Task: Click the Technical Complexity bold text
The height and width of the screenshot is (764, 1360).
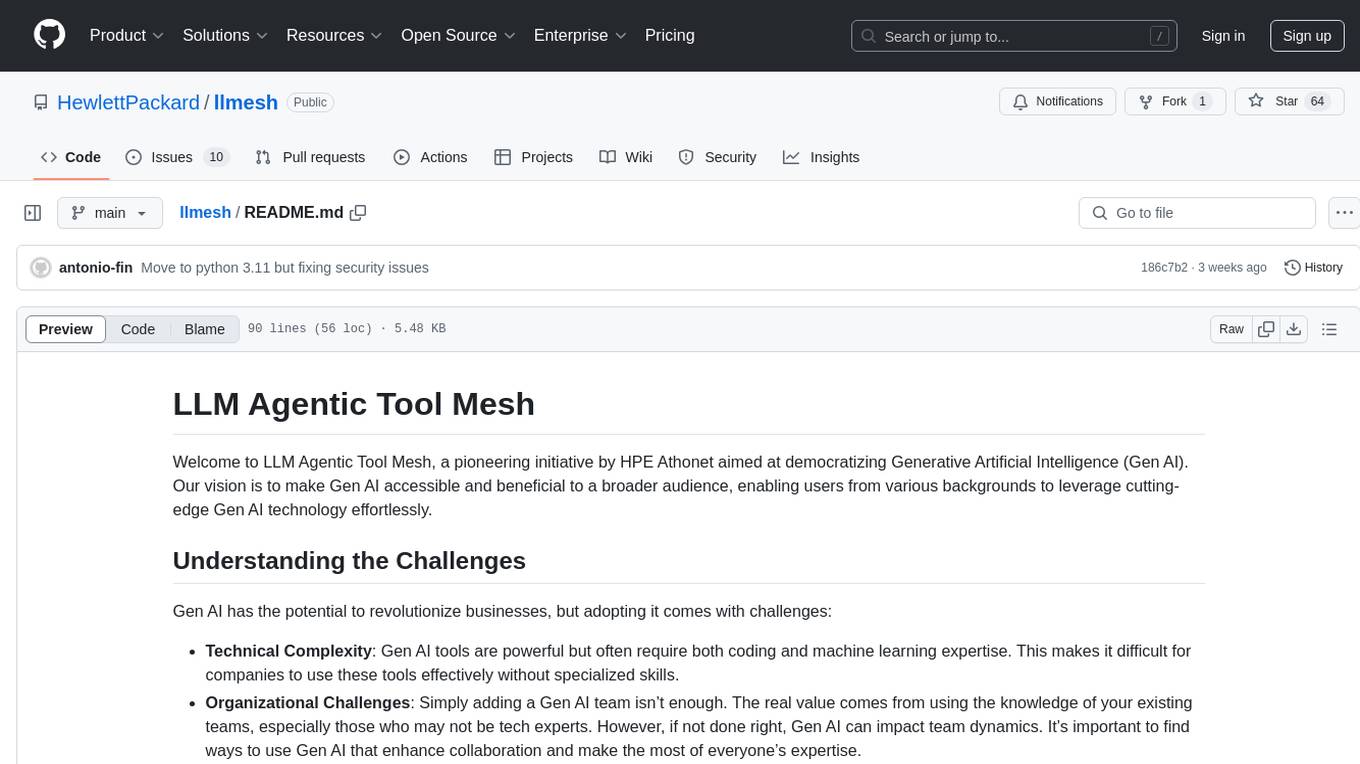Action: pyautogui.click(x=288, y=651)
